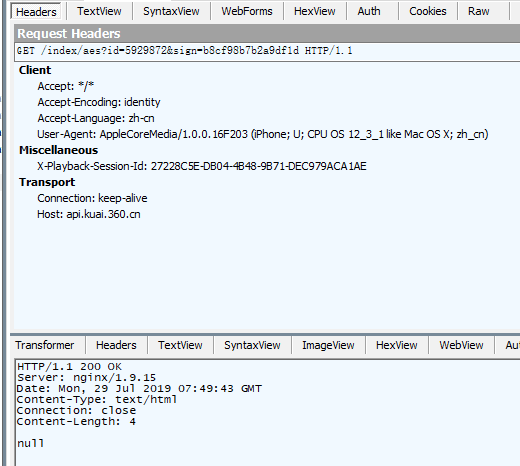Select the User-Agent AppleCoreMedia header
Image resolution: width=520 pixels, height=466 pixels.
point(263,134)
